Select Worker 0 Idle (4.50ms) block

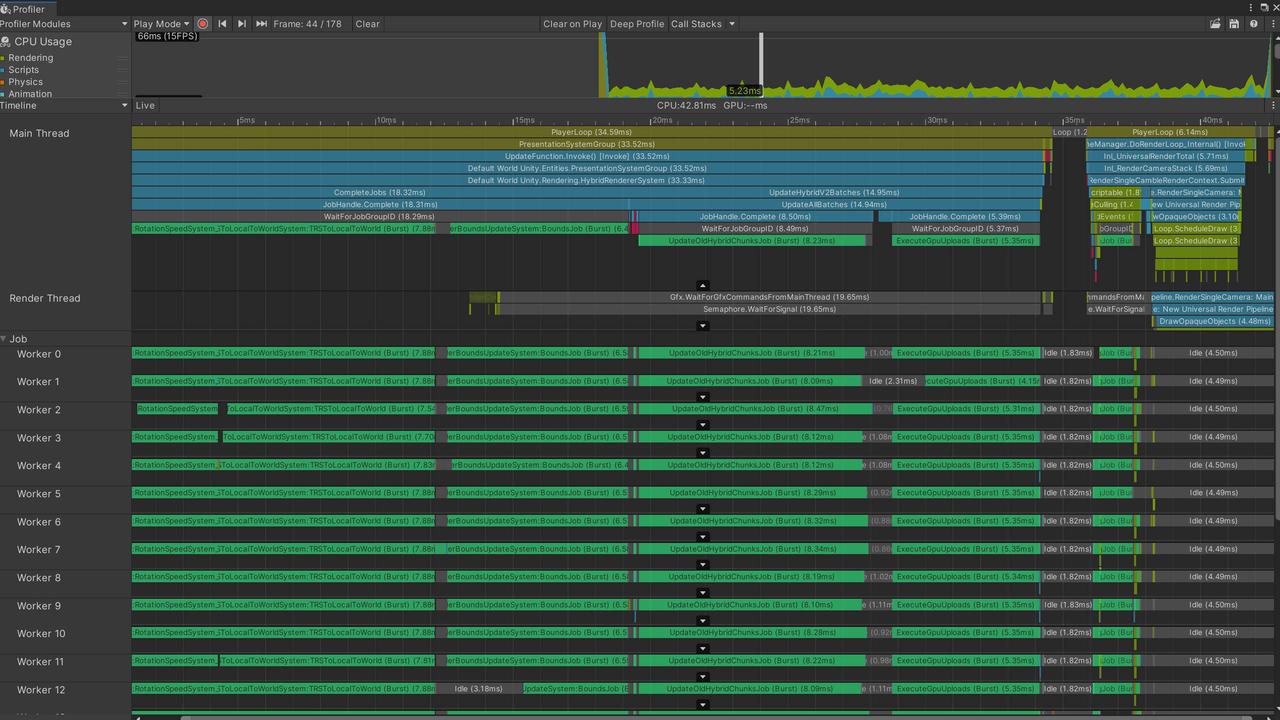(1213, 353)
